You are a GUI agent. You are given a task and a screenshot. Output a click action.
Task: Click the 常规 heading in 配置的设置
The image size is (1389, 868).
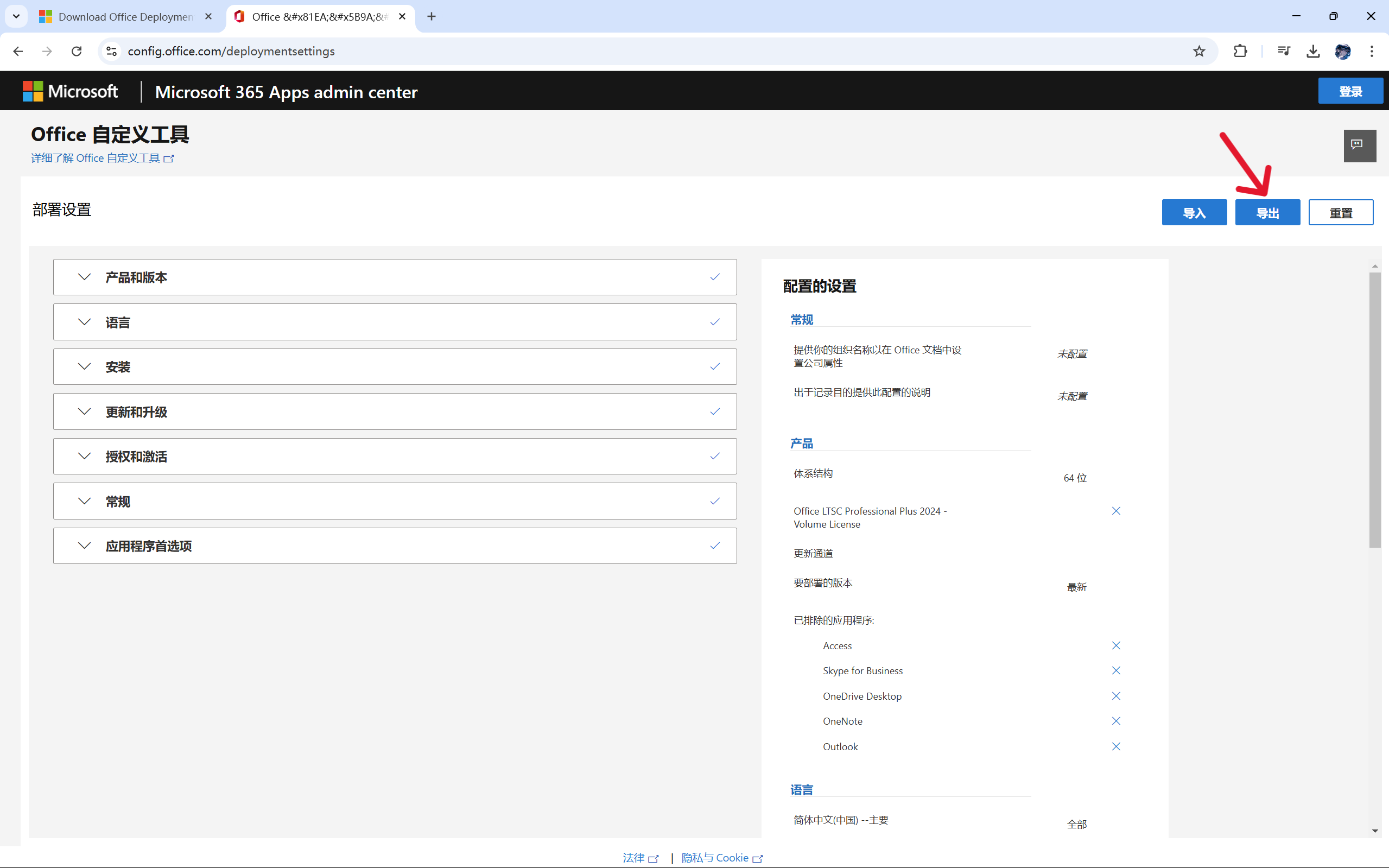(802, 320)
